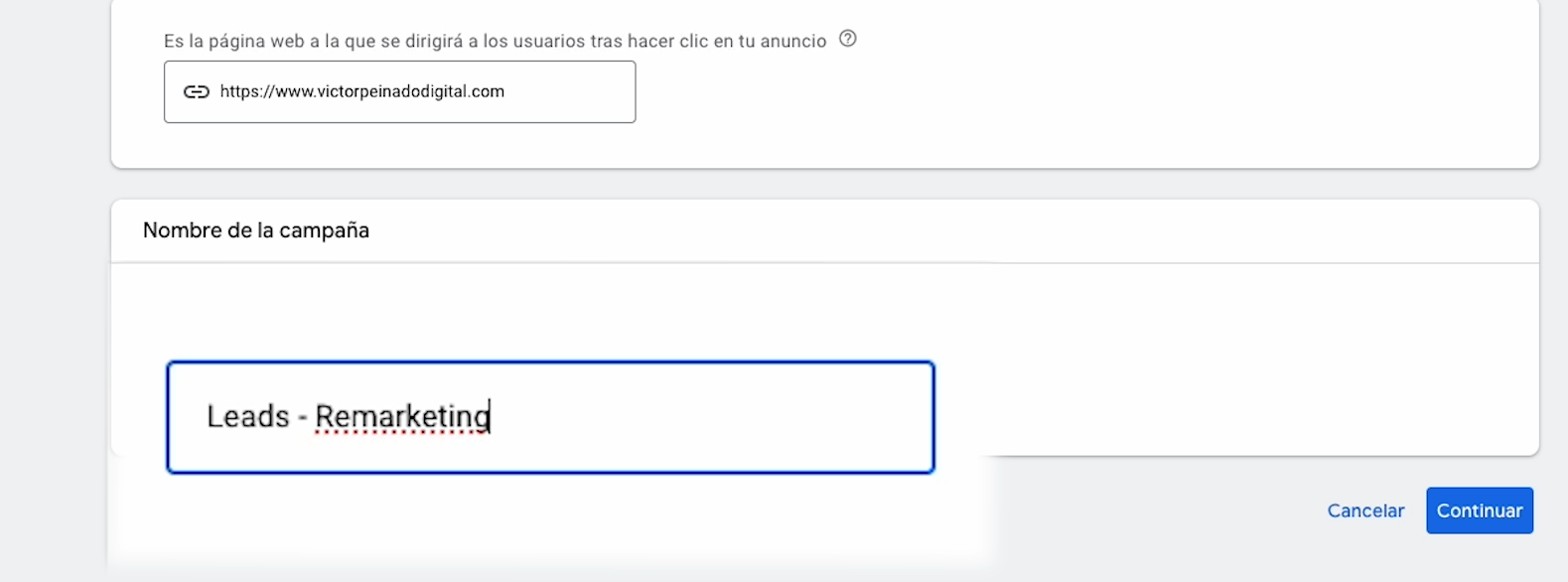Click the Cancelar link
Viewport: 1568px width, 582px height.
click(x=1365, y=510)
